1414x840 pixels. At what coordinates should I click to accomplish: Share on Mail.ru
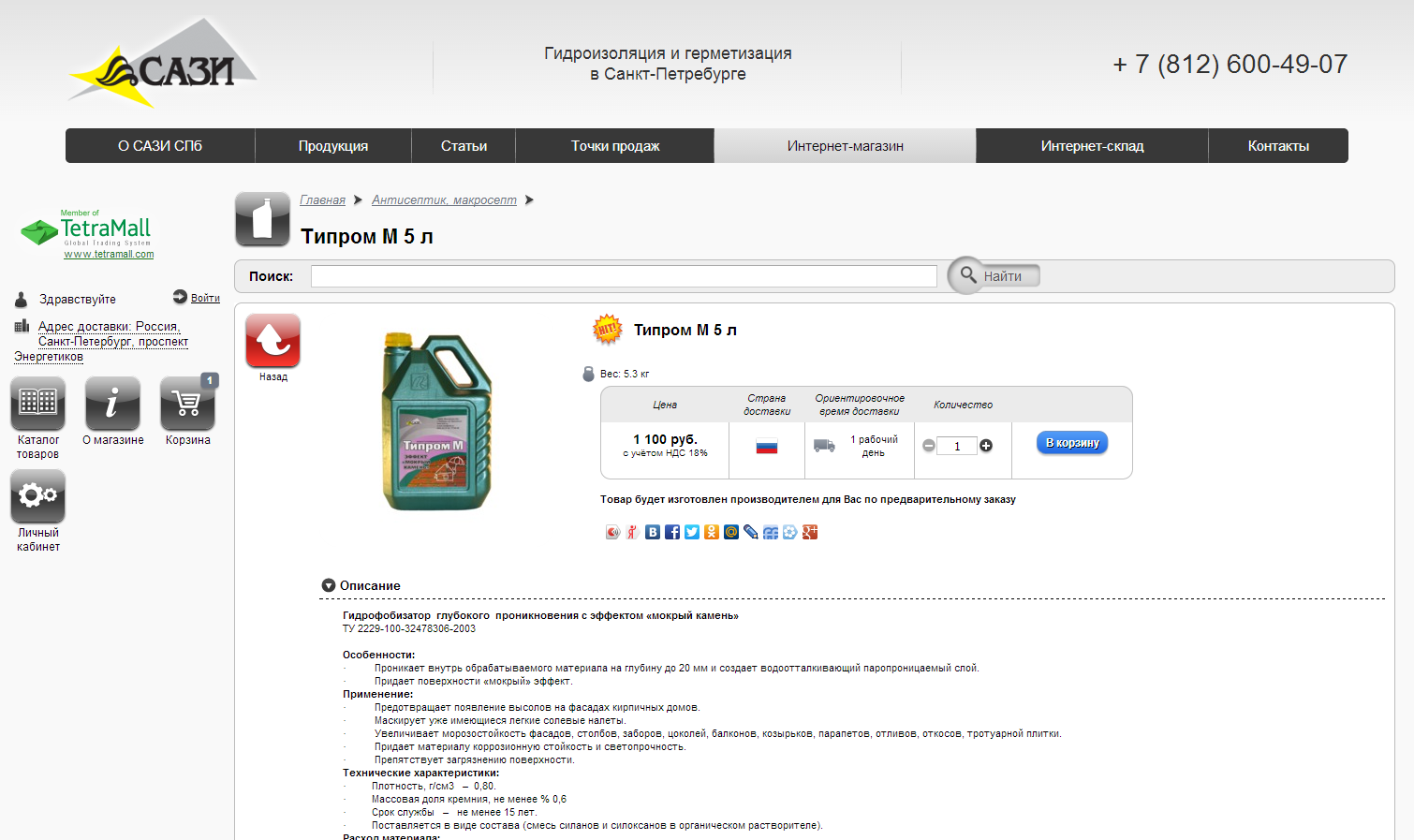[x=731, y=532]
